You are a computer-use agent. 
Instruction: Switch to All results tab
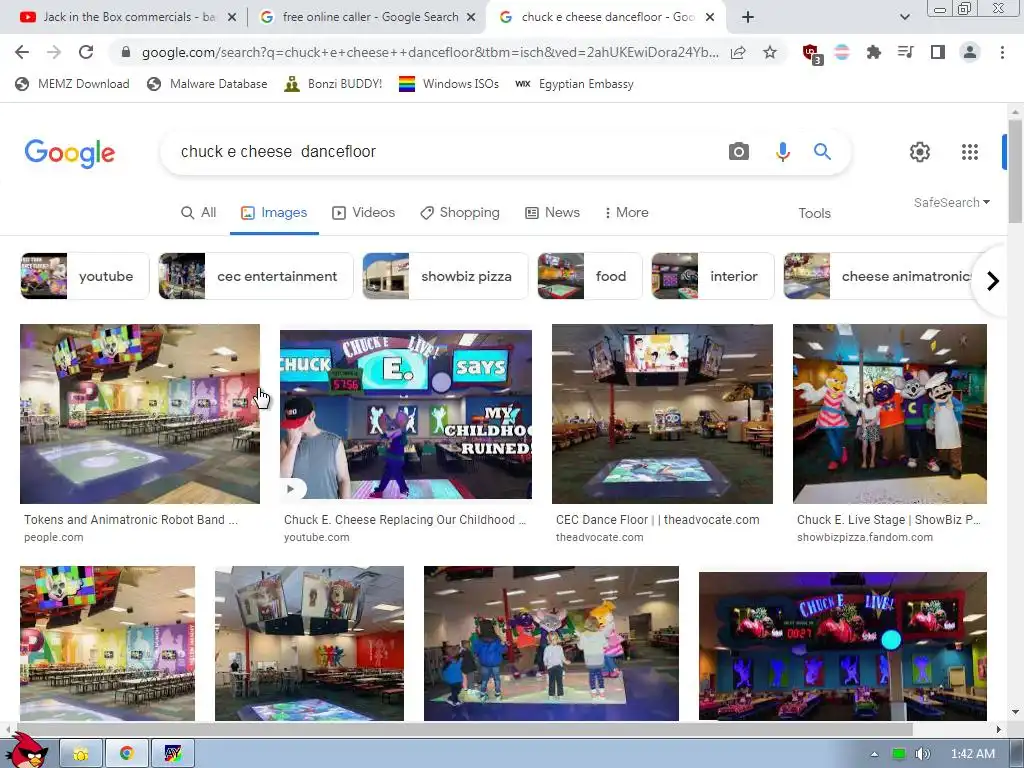click(x=199, y=213)
